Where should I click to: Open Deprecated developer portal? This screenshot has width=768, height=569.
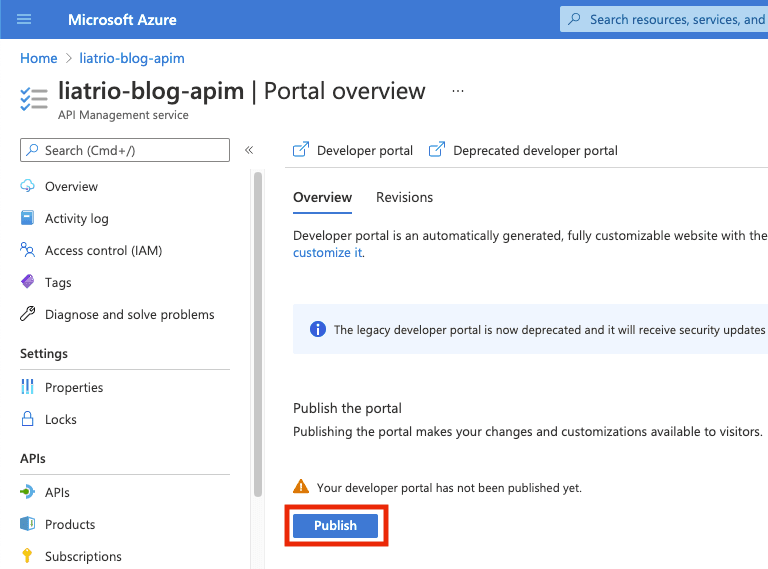point(535,150)
